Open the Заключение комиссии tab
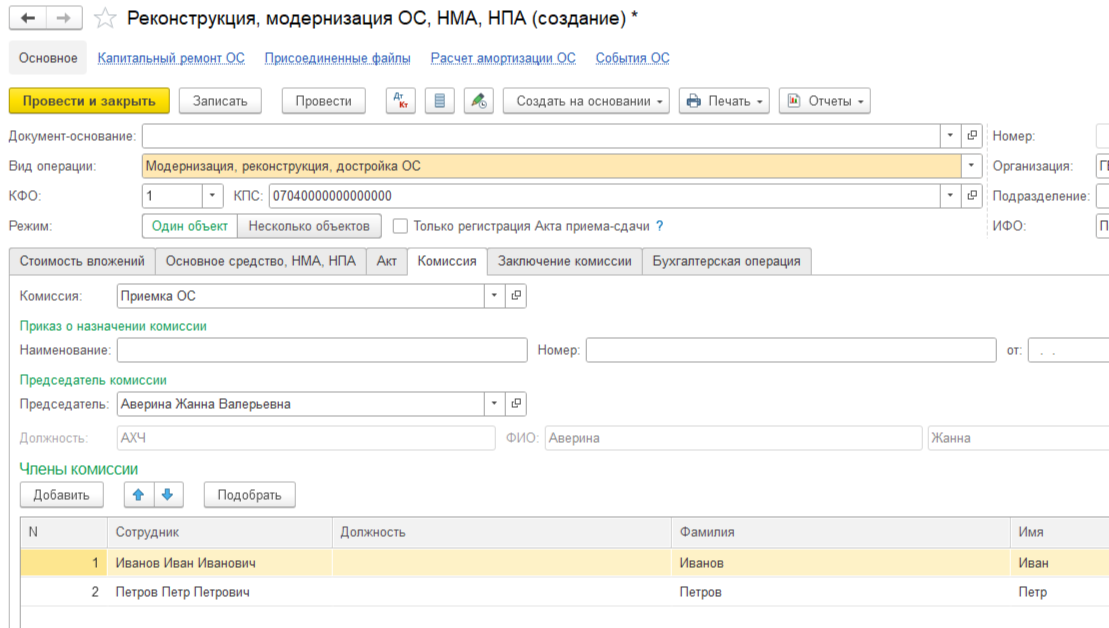This screenshot has width=1109, height=628. click(x=564, y=261)
